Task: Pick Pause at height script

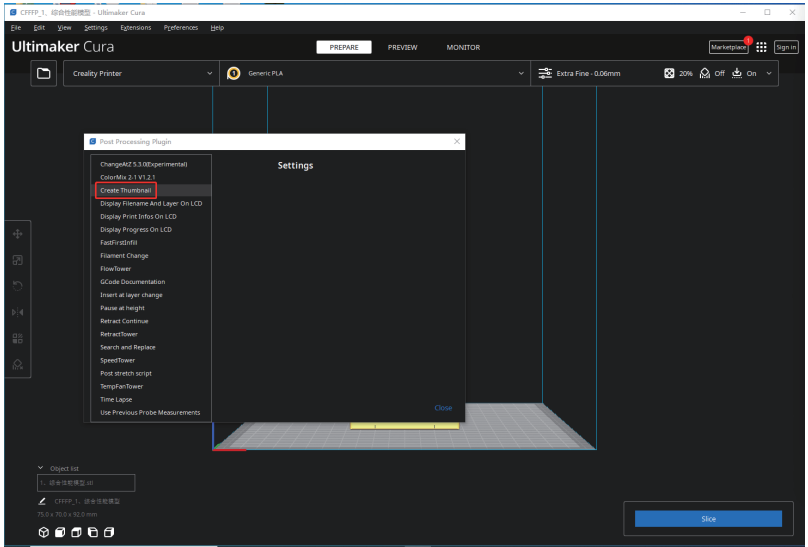Action: pyautogui.click(x=122, y=308)
